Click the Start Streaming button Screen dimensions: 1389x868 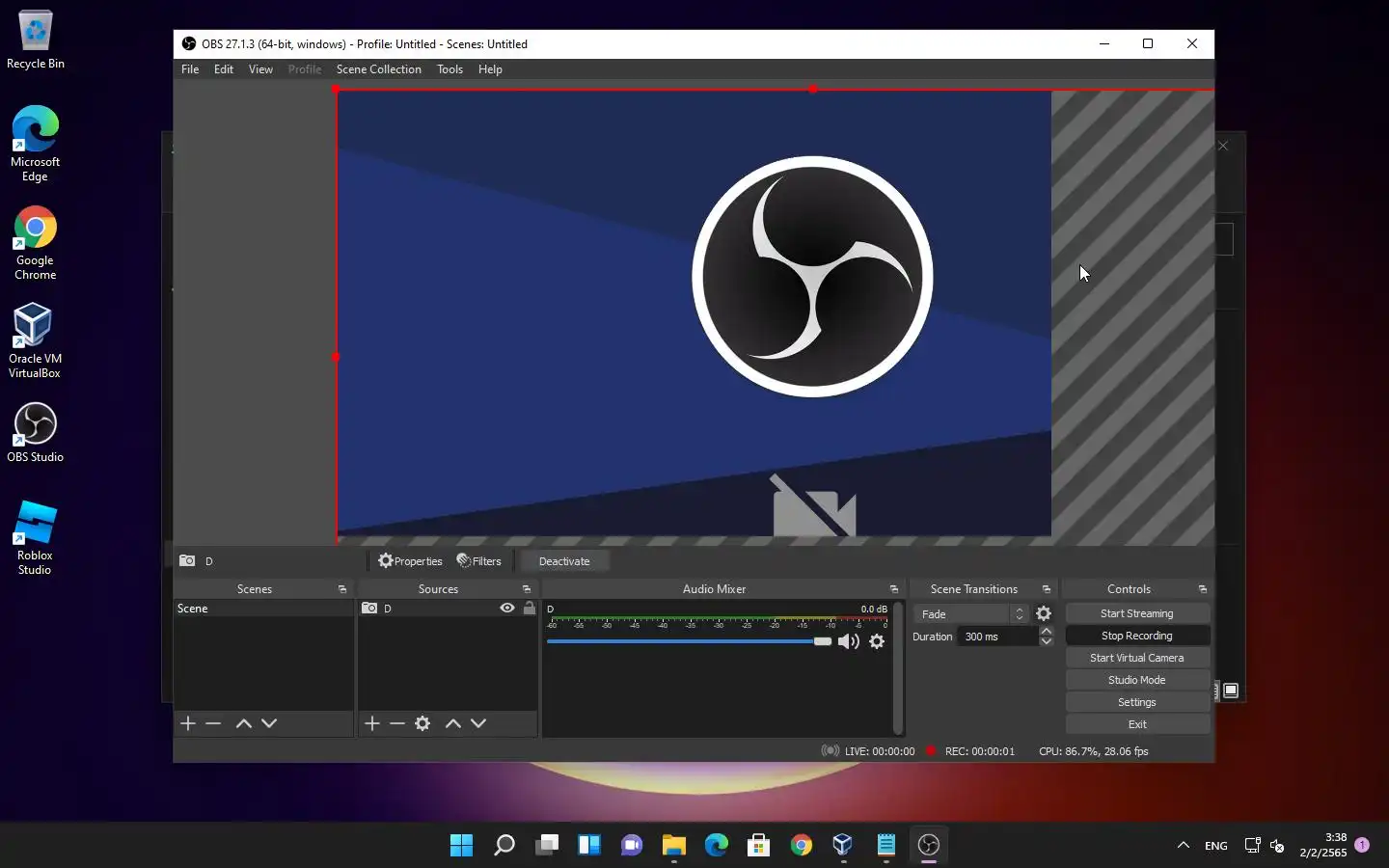(1137, 613)
